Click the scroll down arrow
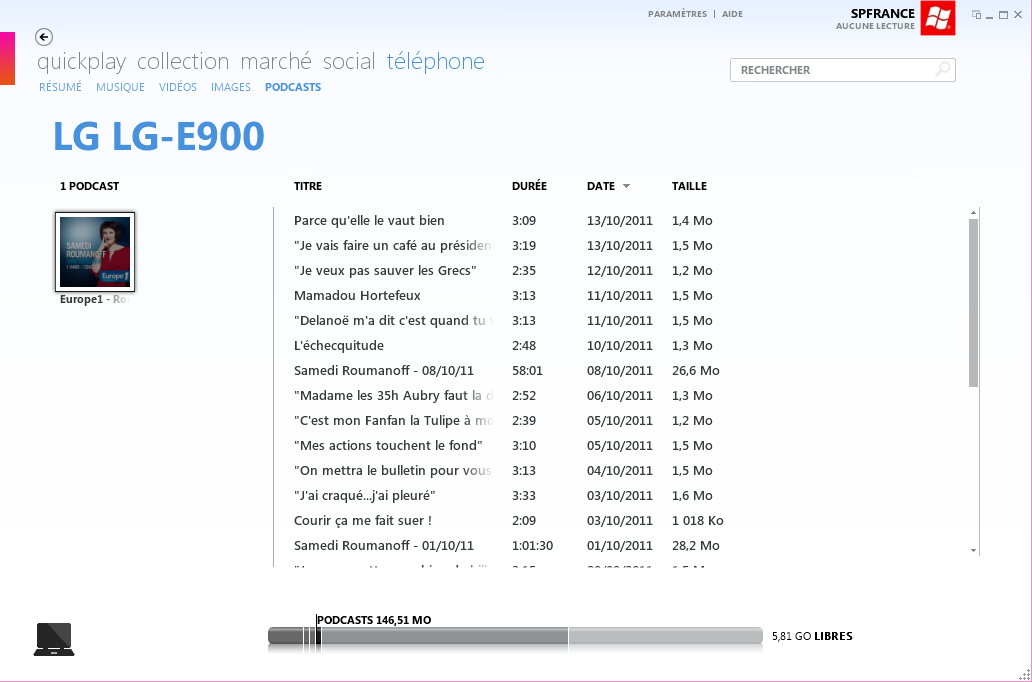1032x682 pixels. tap(973, 550)
